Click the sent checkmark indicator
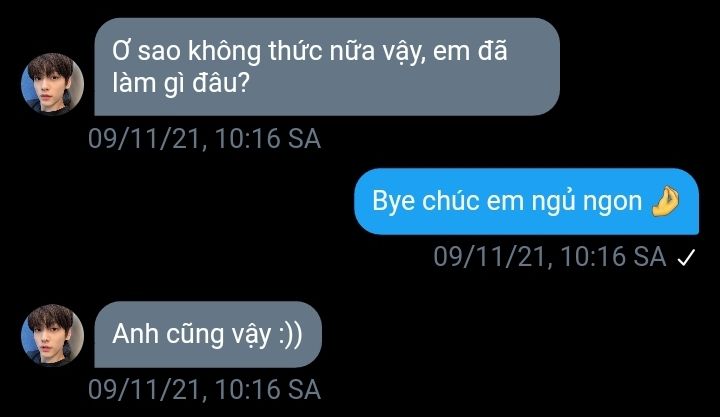 (x=686, y=257)
